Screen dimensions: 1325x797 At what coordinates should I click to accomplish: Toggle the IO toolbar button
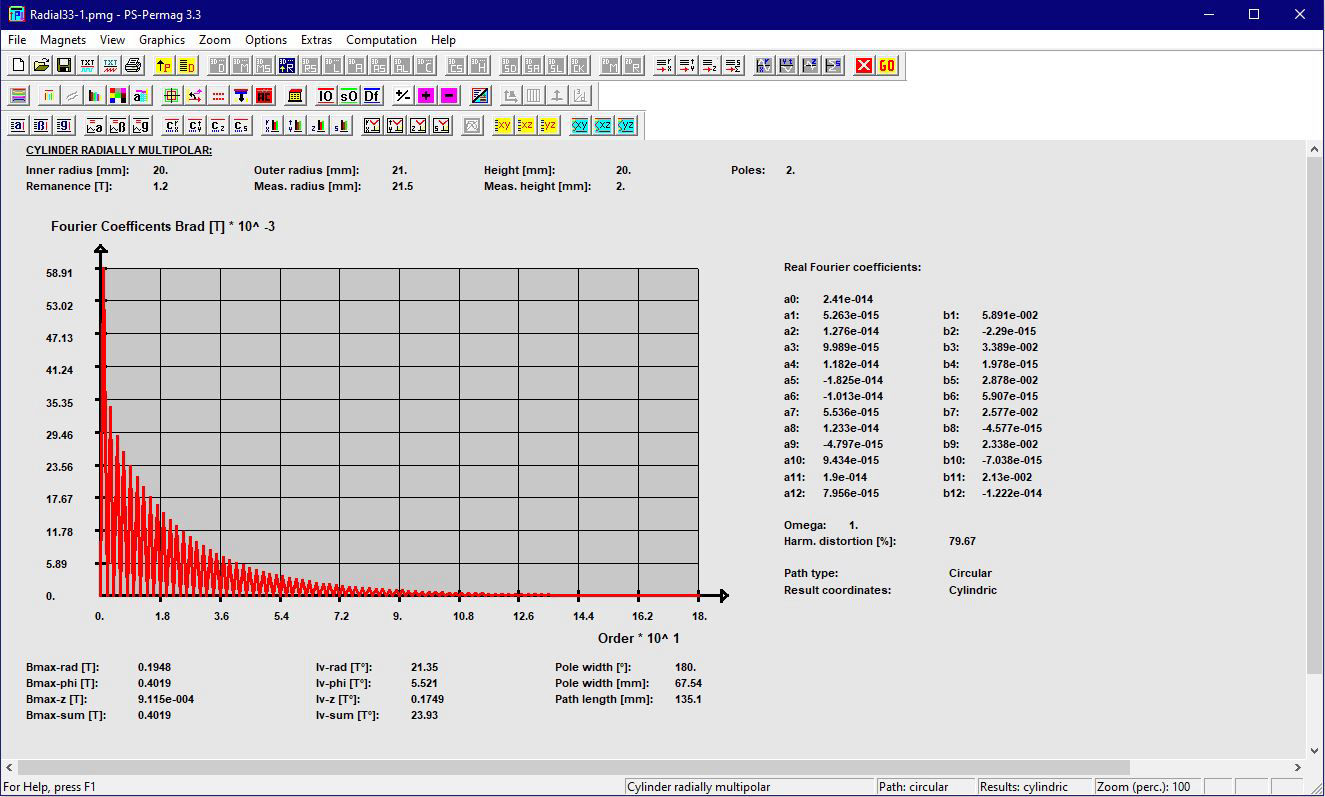click(x=325, y=96)
